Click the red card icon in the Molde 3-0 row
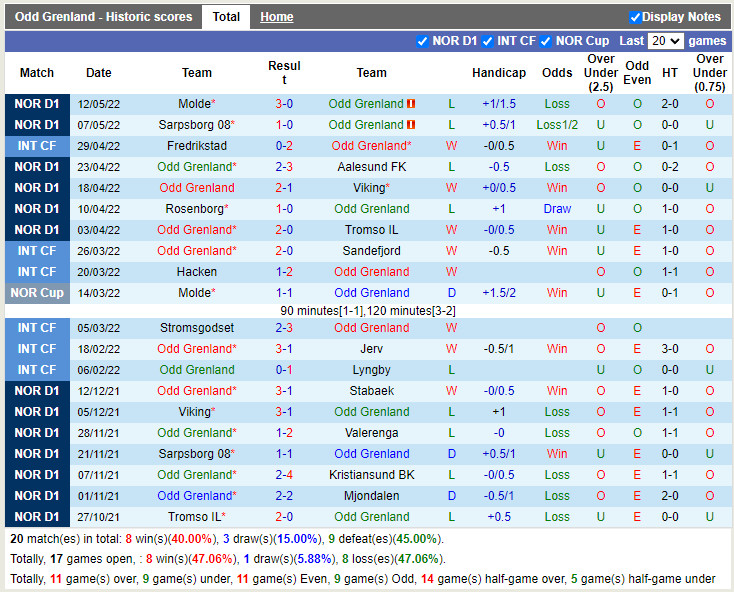 coord(411,104)
